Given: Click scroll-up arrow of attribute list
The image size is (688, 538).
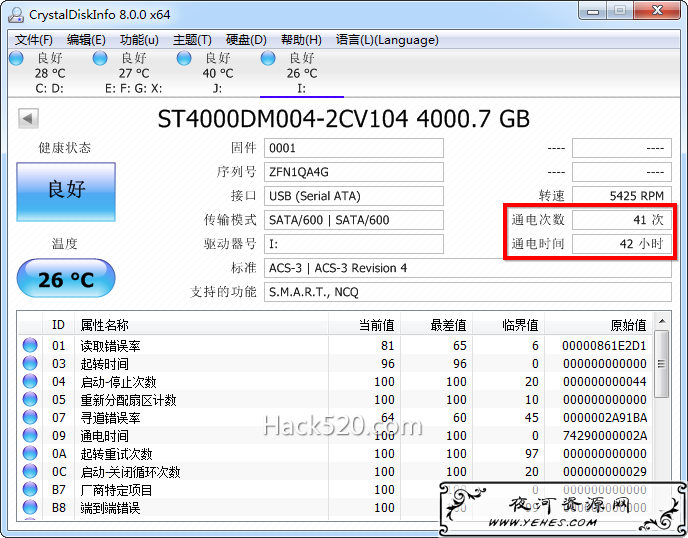Looking at the screenshot, I should (662, 322).
